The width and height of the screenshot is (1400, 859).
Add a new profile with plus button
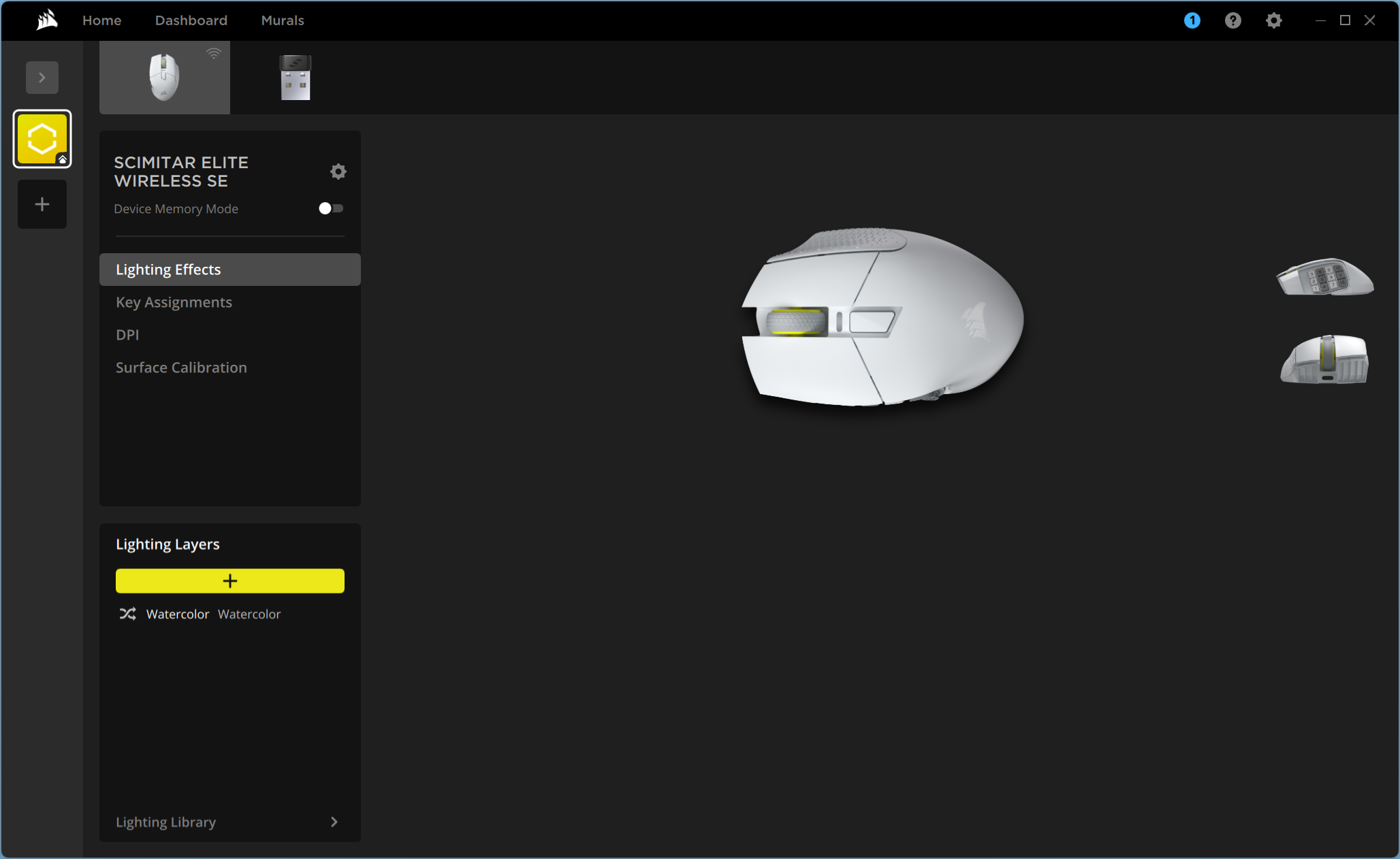(42, 204)
